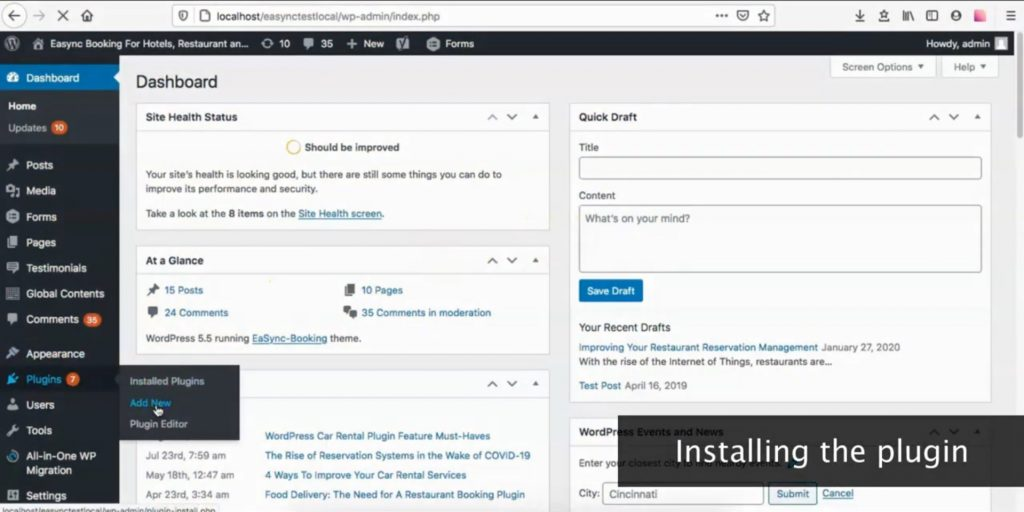
Task: Move Quick Draft box up
Action: [935, 117]
